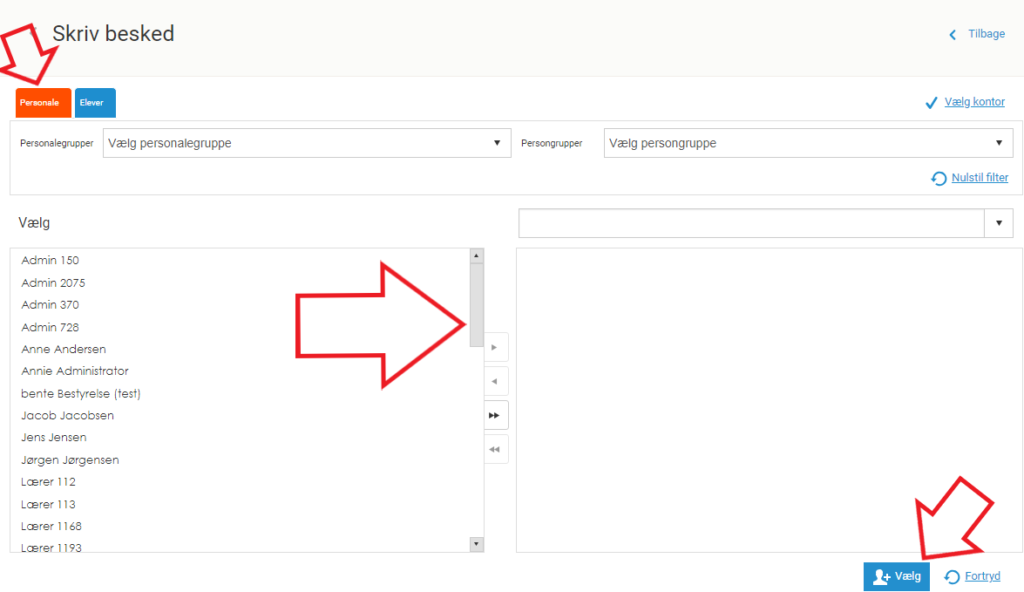
Task: Select Admin 2075 in the list
Action: (53, 283)
